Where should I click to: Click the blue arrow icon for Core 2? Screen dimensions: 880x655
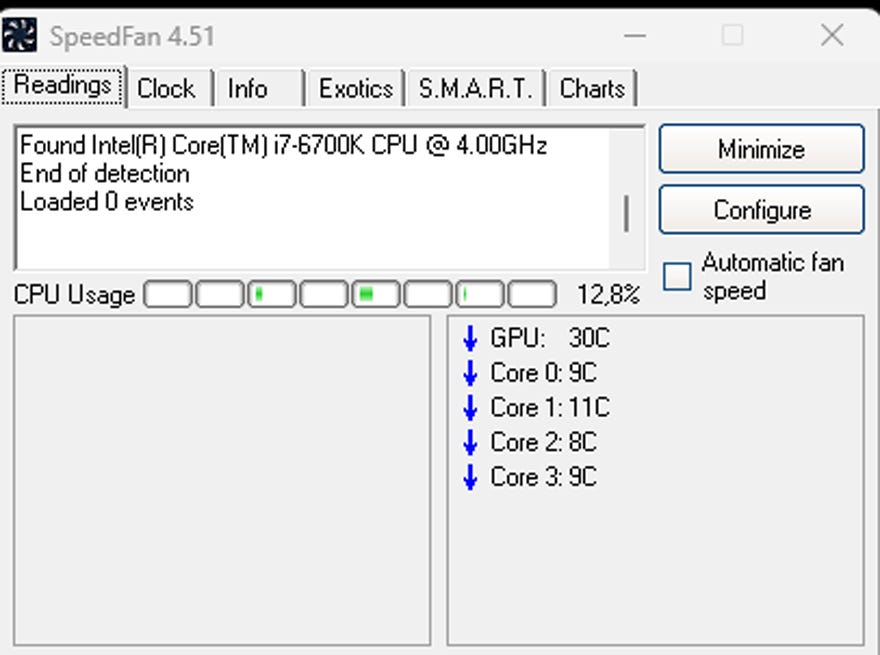point(470,443)
